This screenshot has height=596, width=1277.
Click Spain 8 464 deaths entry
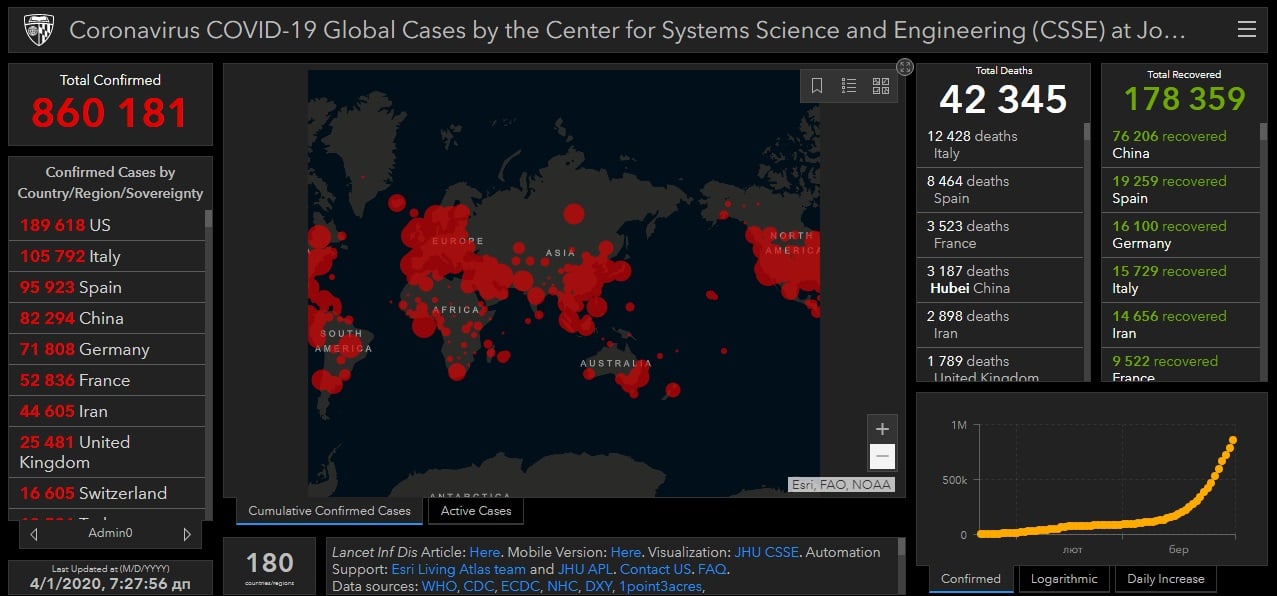[x=1000, y=190]
